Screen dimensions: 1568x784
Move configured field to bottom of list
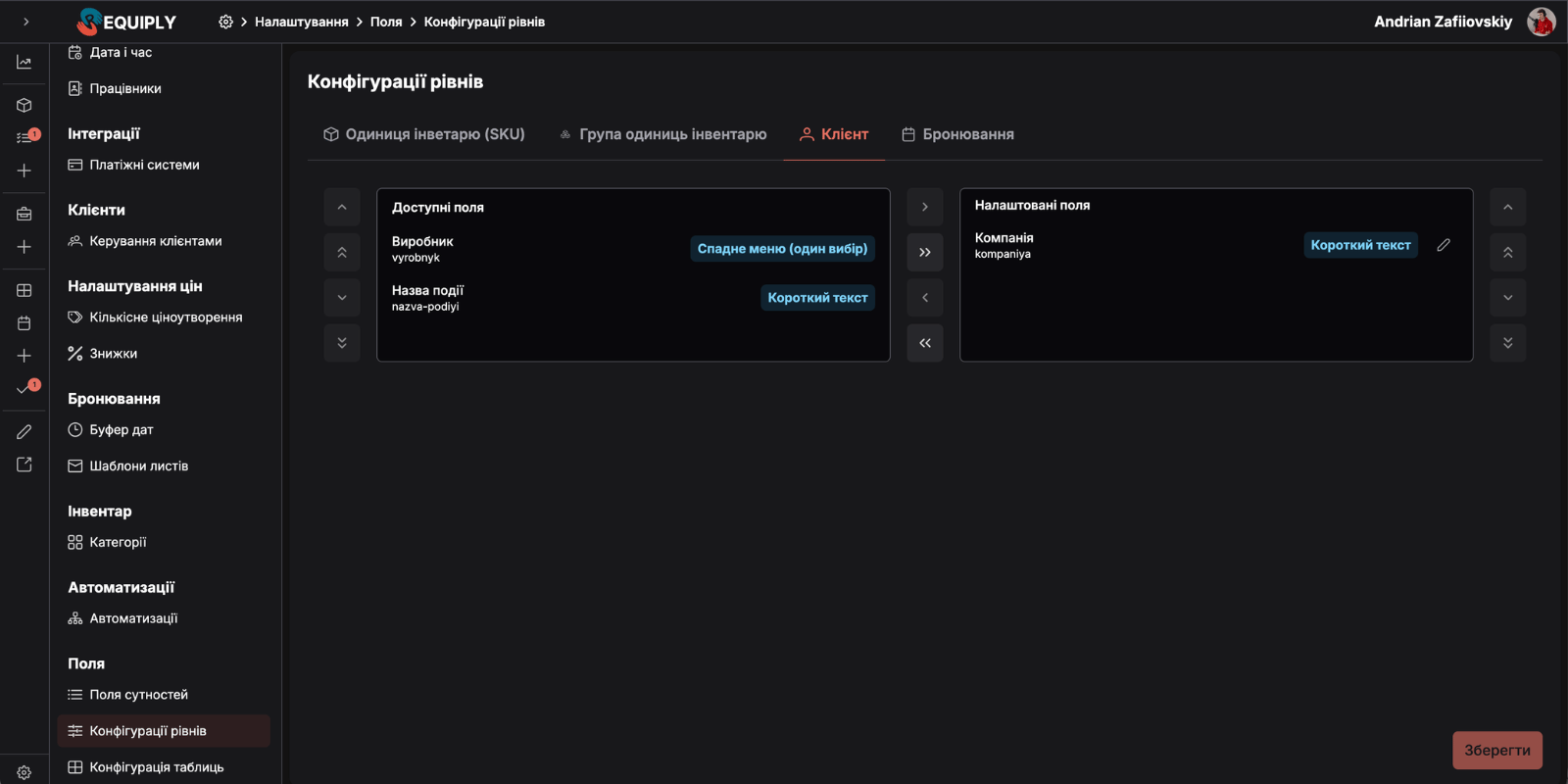[1507, 343]
